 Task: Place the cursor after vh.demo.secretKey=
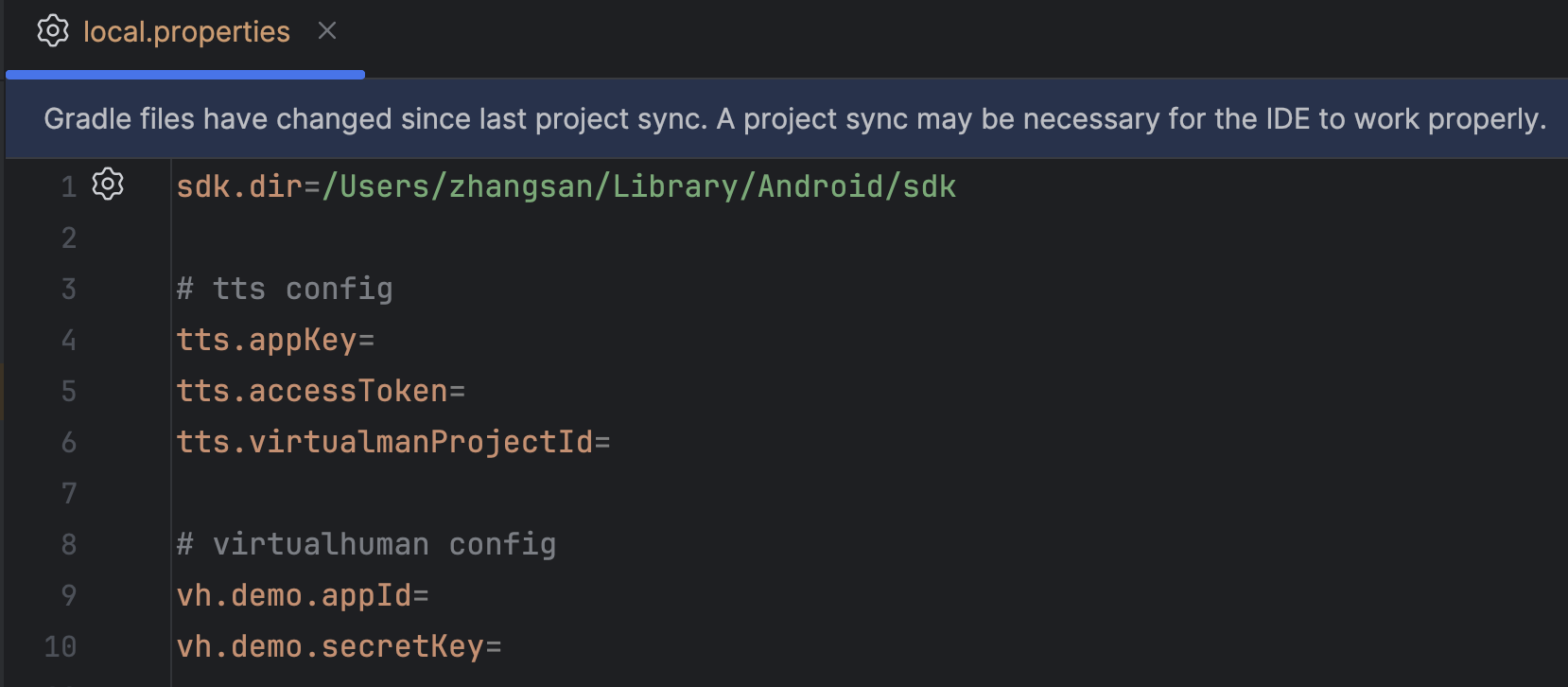[504, 646]
